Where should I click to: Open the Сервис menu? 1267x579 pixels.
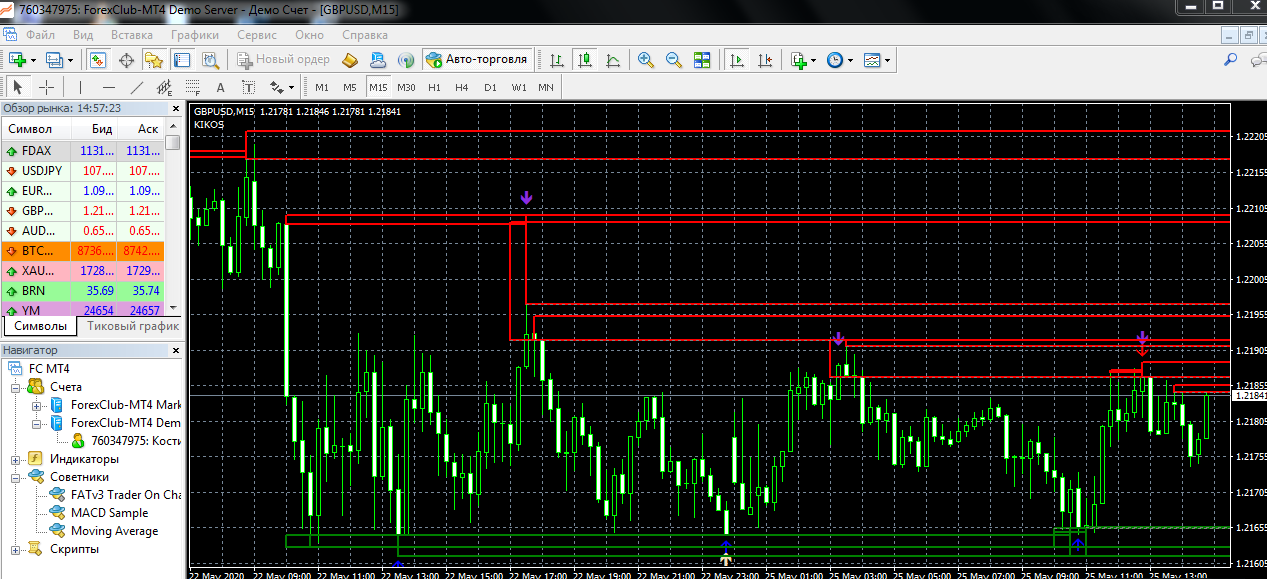click(x=257, y=34)
